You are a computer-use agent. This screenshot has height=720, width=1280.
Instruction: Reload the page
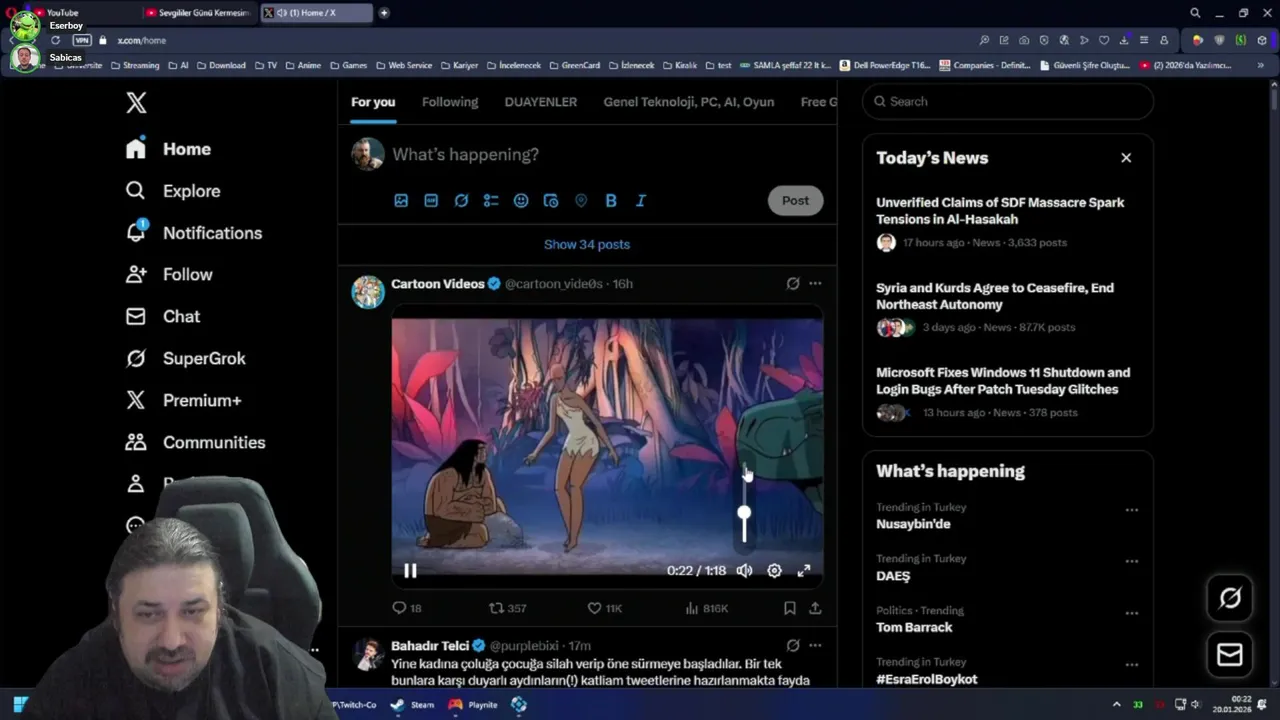(55, 40)
